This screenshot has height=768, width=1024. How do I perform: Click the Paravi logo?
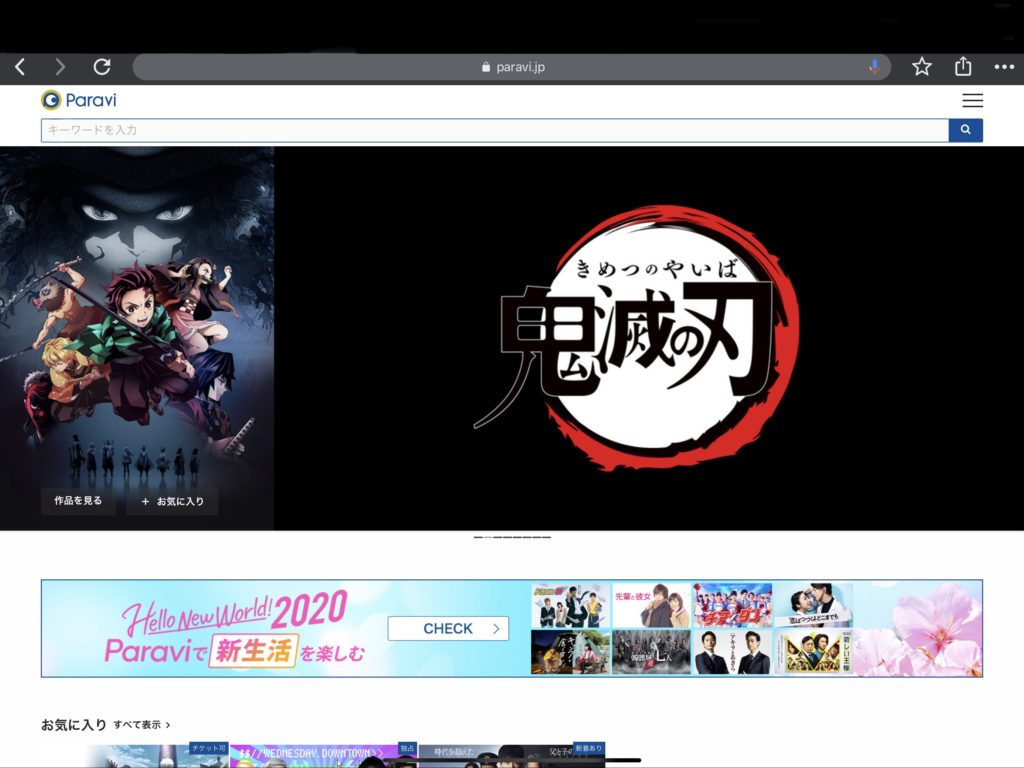[x=79, y=100]
